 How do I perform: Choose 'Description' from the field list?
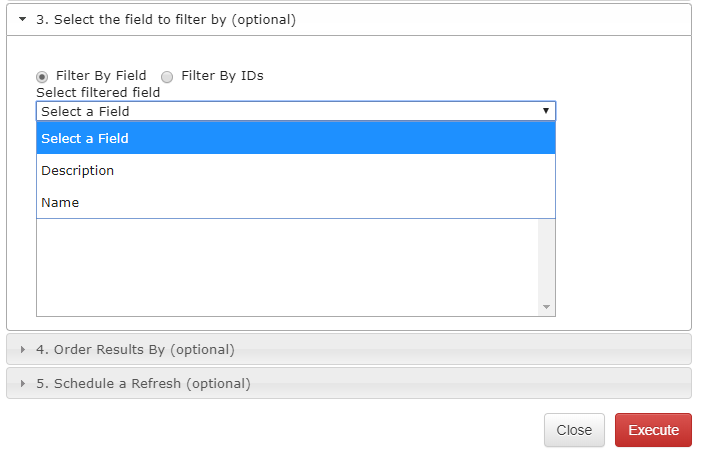click(x=78, y=170)
